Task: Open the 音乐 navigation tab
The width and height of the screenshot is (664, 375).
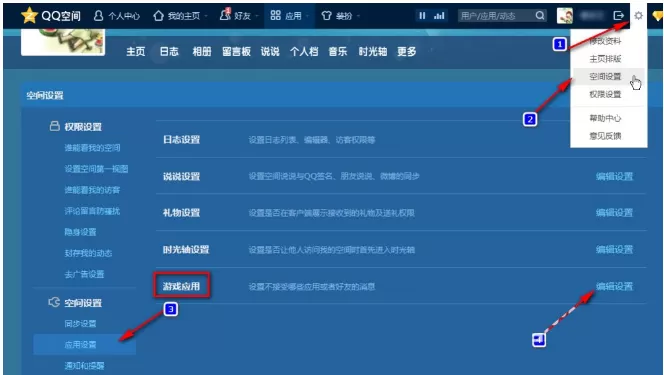Action: pos(338,52)
